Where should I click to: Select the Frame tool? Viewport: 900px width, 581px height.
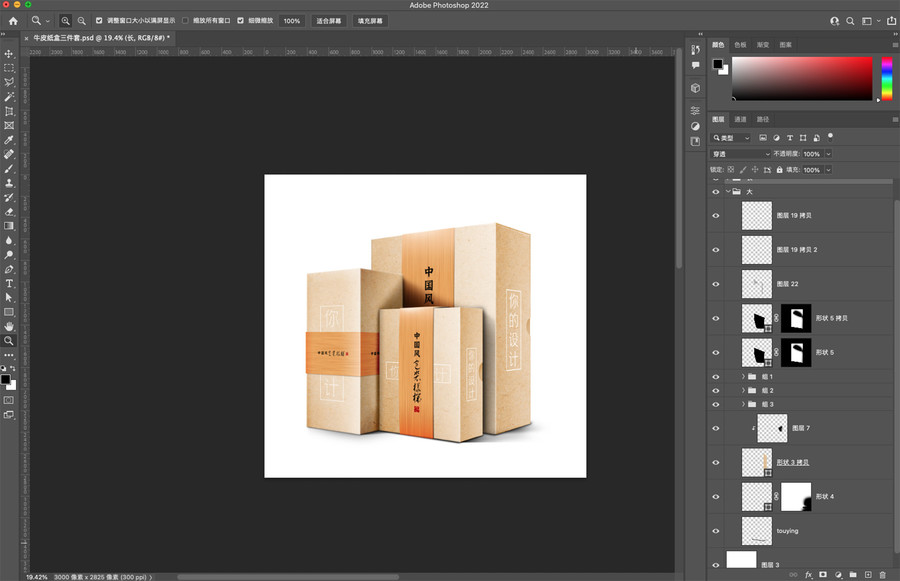[9, 126]
